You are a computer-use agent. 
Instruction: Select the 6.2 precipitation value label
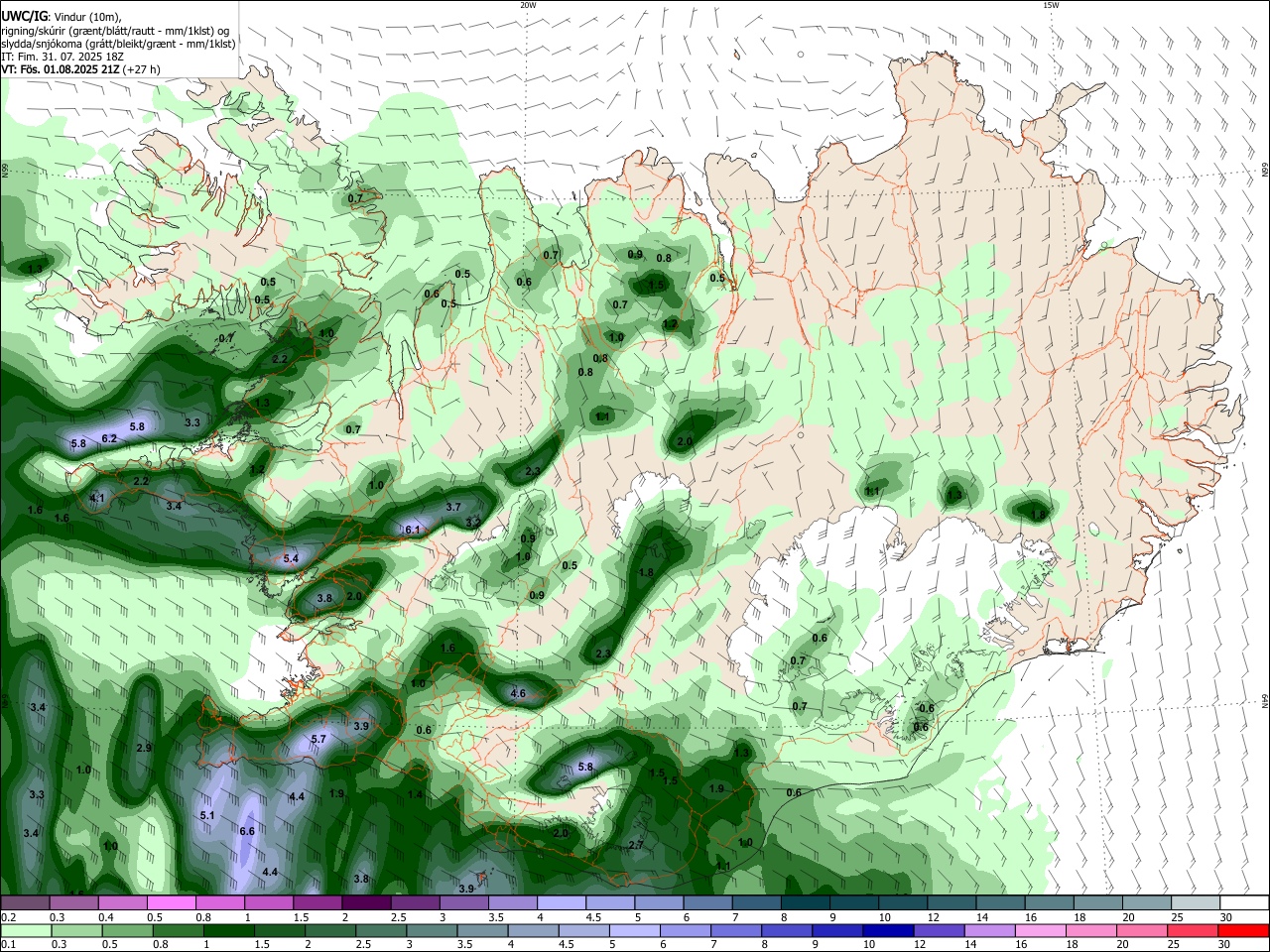pos(109,438)
